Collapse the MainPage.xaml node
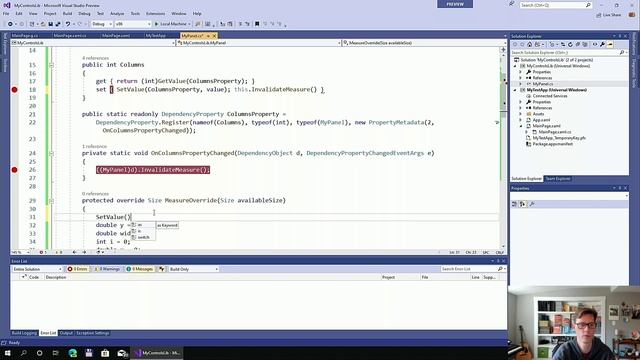This screenshot has height=360, width=640. (x=521, y=126)
